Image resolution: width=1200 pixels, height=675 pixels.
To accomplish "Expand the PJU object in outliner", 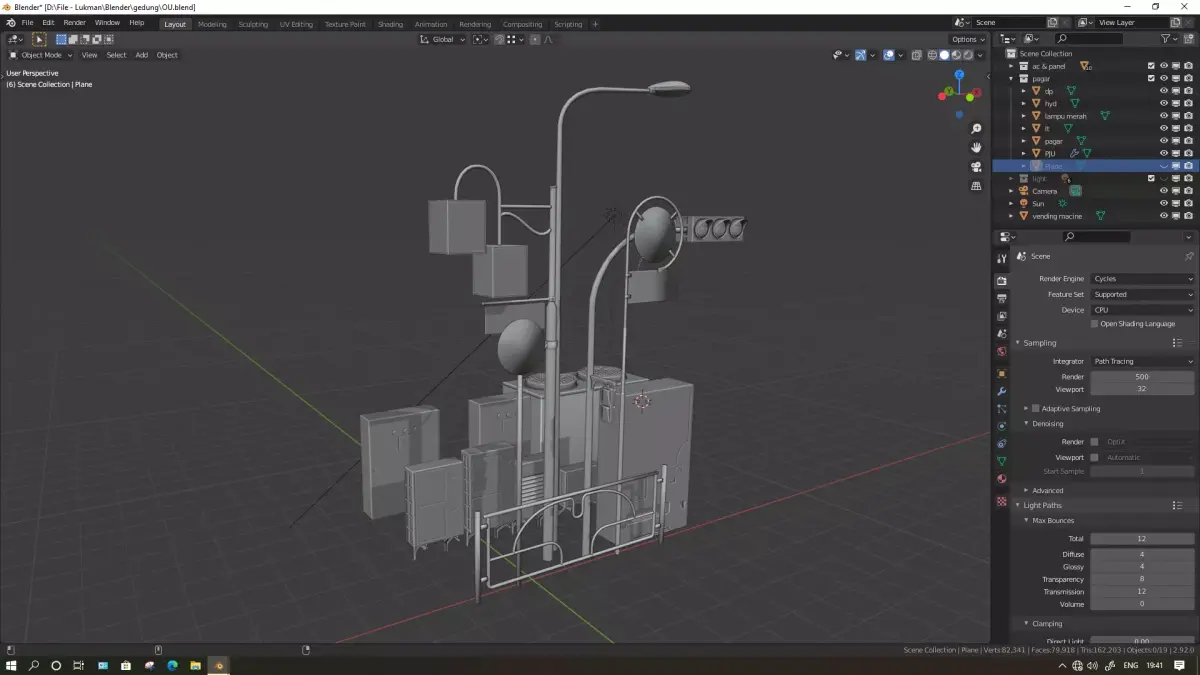I will [1023, 153].
